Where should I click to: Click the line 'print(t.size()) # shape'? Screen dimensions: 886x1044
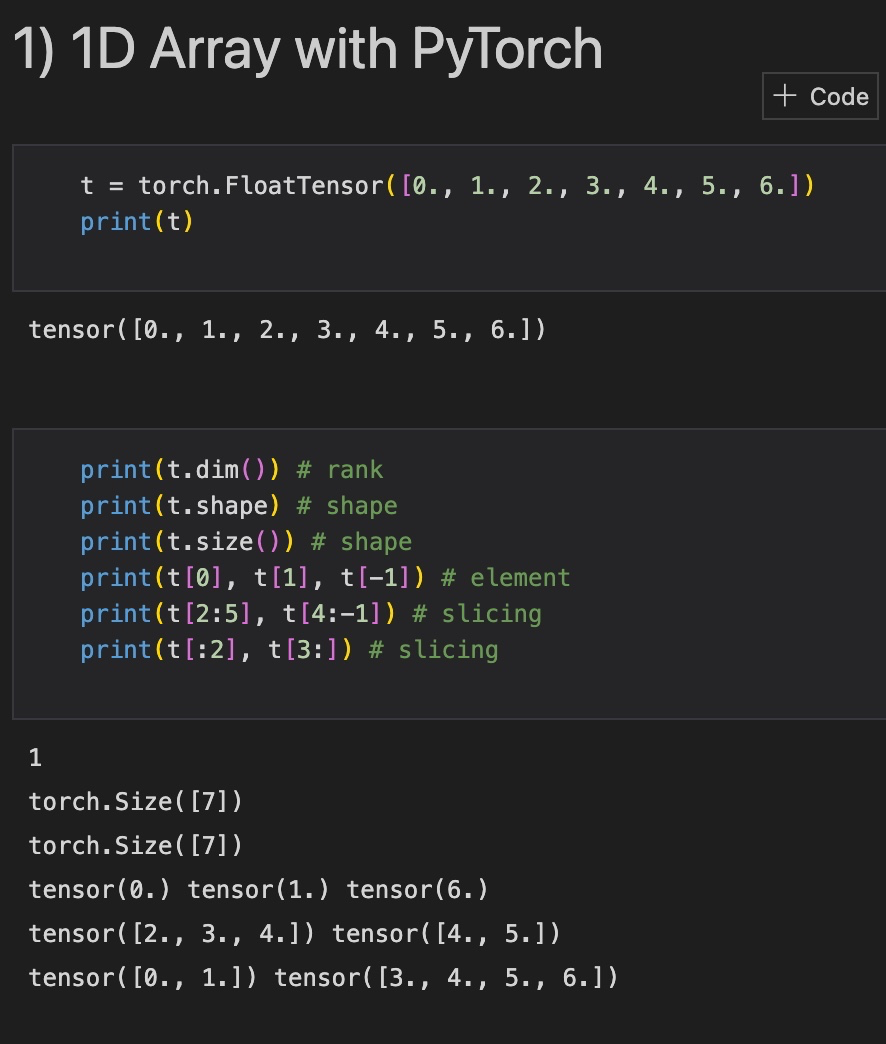pos(246,542)
